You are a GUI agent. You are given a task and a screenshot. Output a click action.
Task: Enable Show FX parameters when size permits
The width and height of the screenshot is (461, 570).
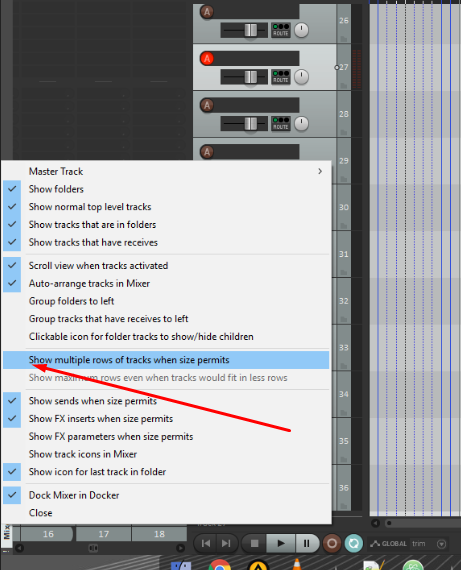point(166,437)
